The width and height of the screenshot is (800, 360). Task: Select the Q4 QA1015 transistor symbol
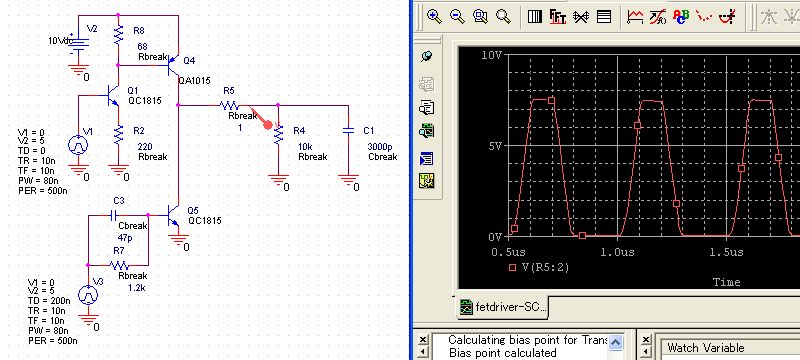(x=174, y=65)
